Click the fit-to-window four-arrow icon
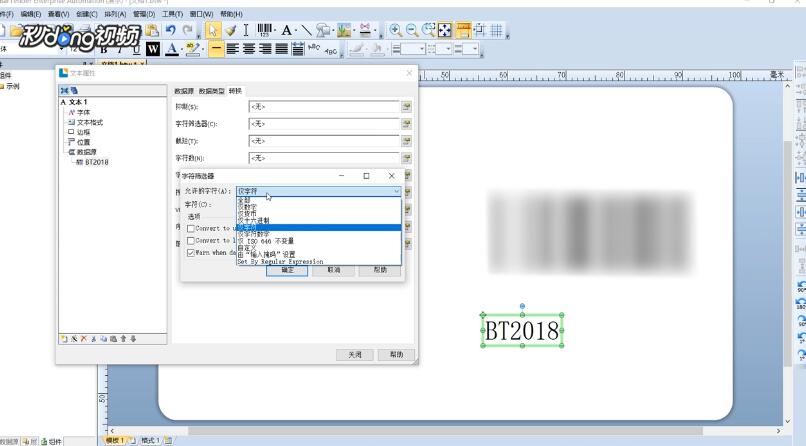806x446 pixels. 445,30
